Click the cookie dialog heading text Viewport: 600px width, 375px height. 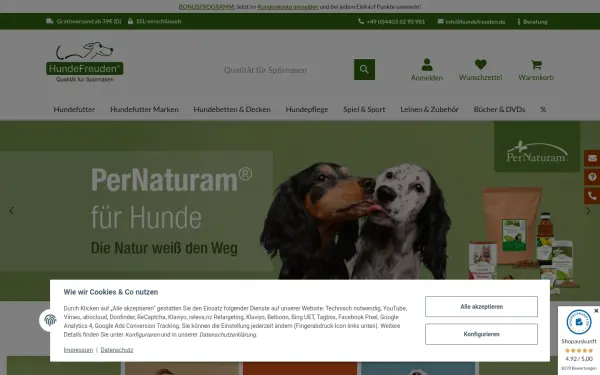point(111,292)
